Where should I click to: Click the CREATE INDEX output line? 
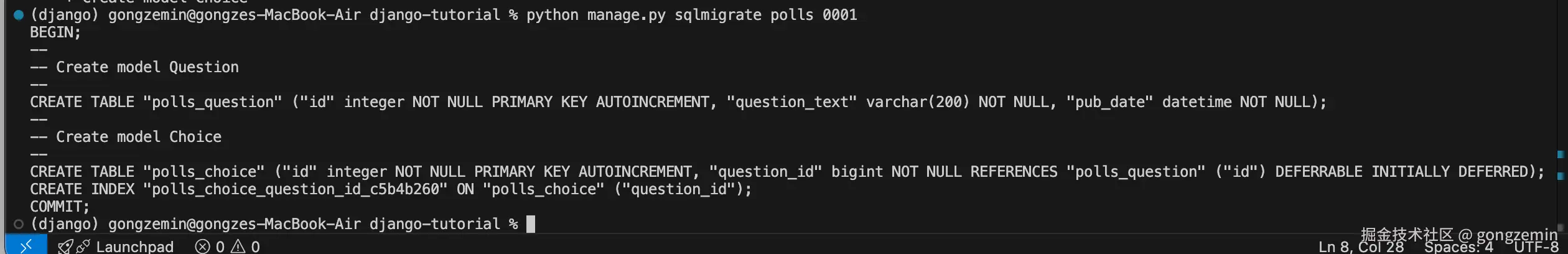(x=391, y=189)
